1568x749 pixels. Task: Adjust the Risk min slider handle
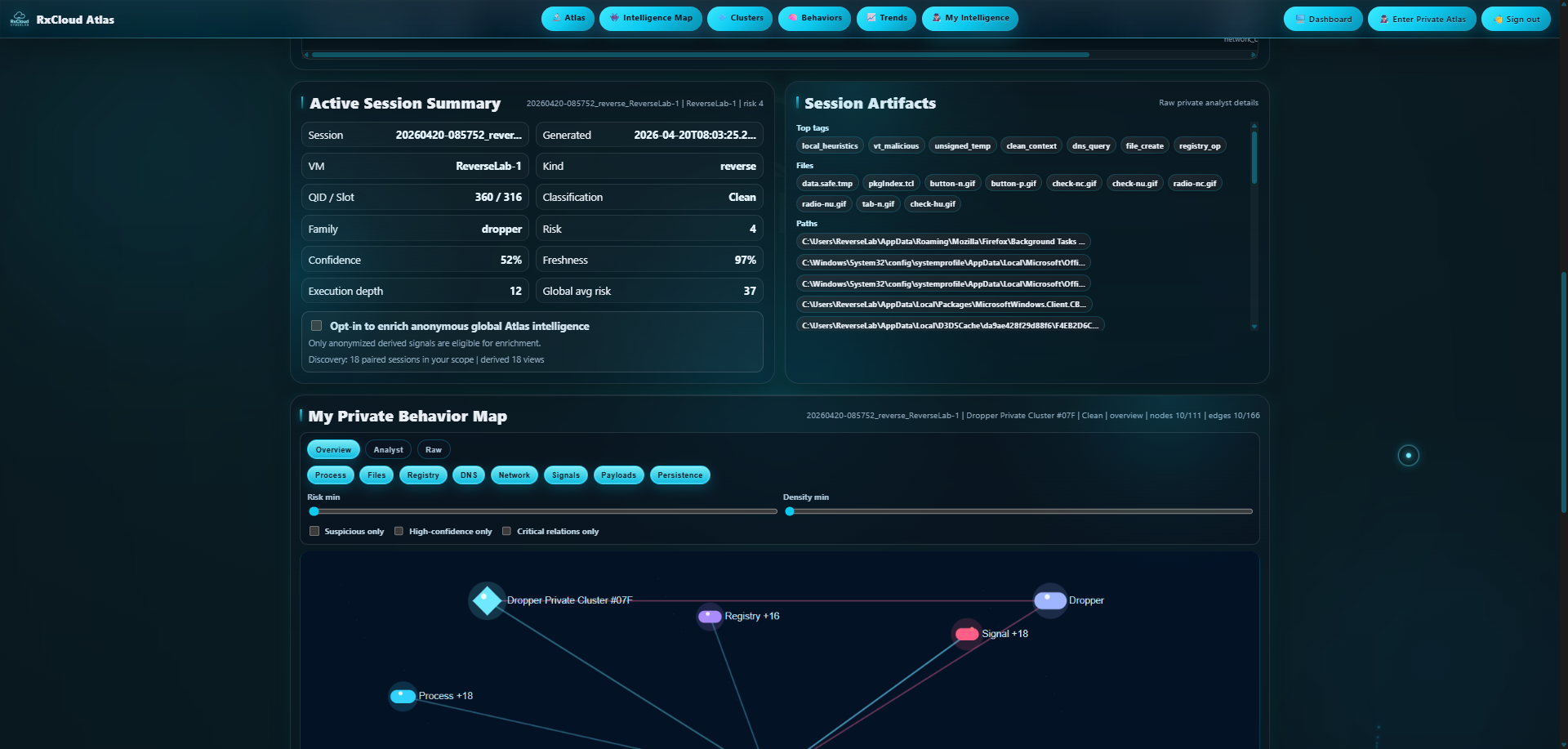[x=314, y=511]
